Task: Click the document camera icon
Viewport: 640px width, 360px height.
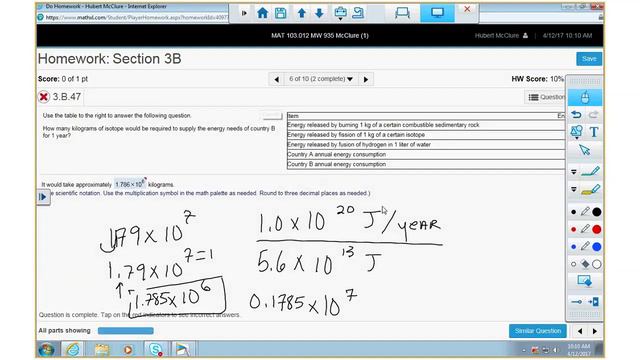Action: coord(358,13)
